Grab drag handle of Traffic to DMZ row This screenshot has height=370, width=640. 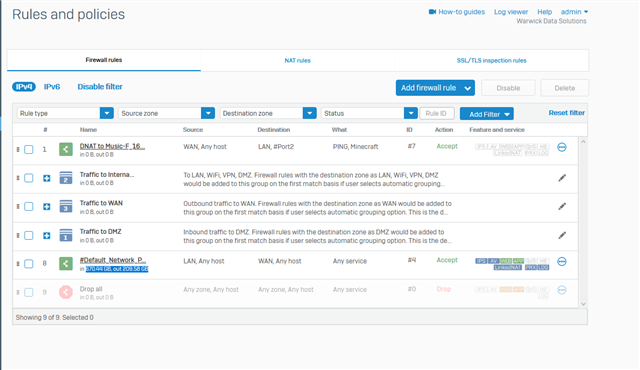click(x=18, y=235)
